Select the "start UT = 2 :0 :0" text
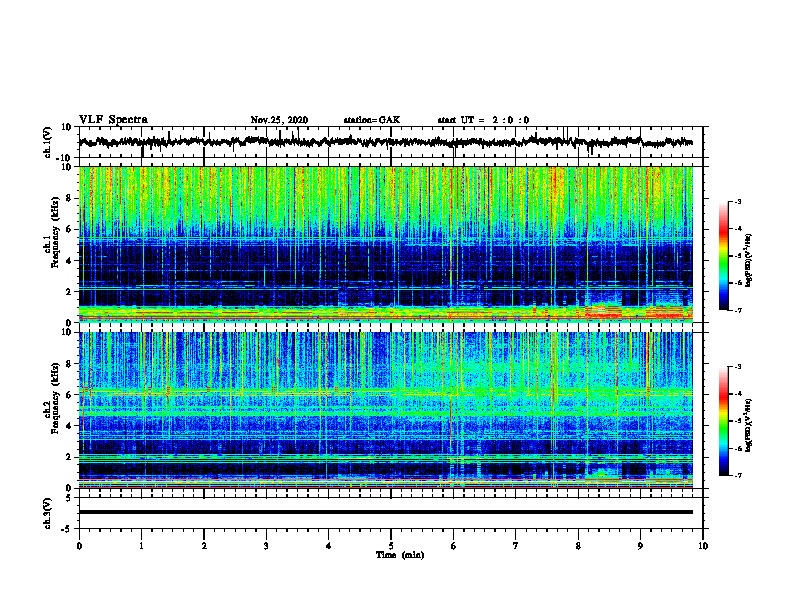 click(483, 120)
